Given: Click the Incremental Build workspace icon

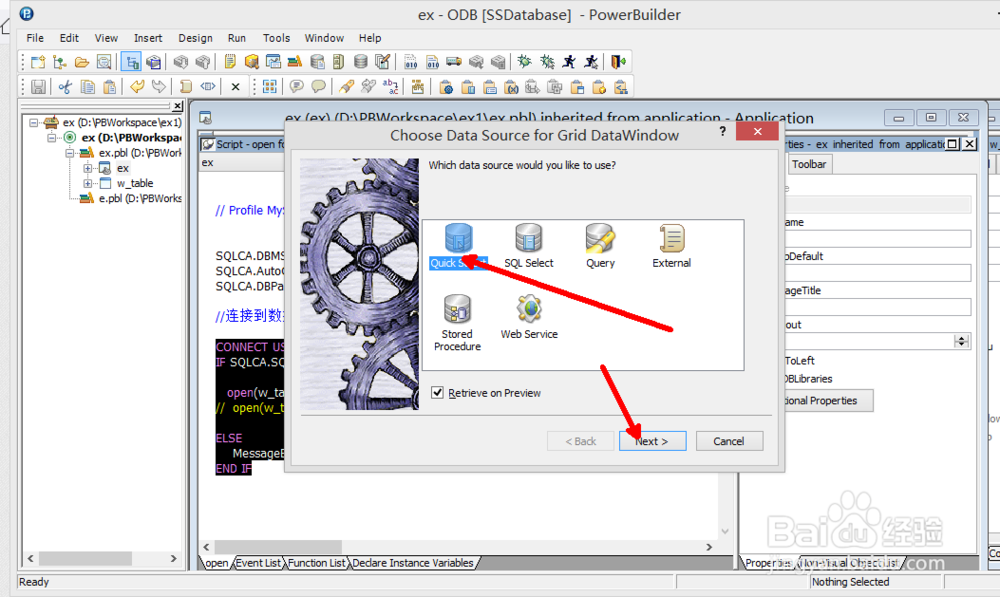Looking at the screenshot, I should coord(411,62).
